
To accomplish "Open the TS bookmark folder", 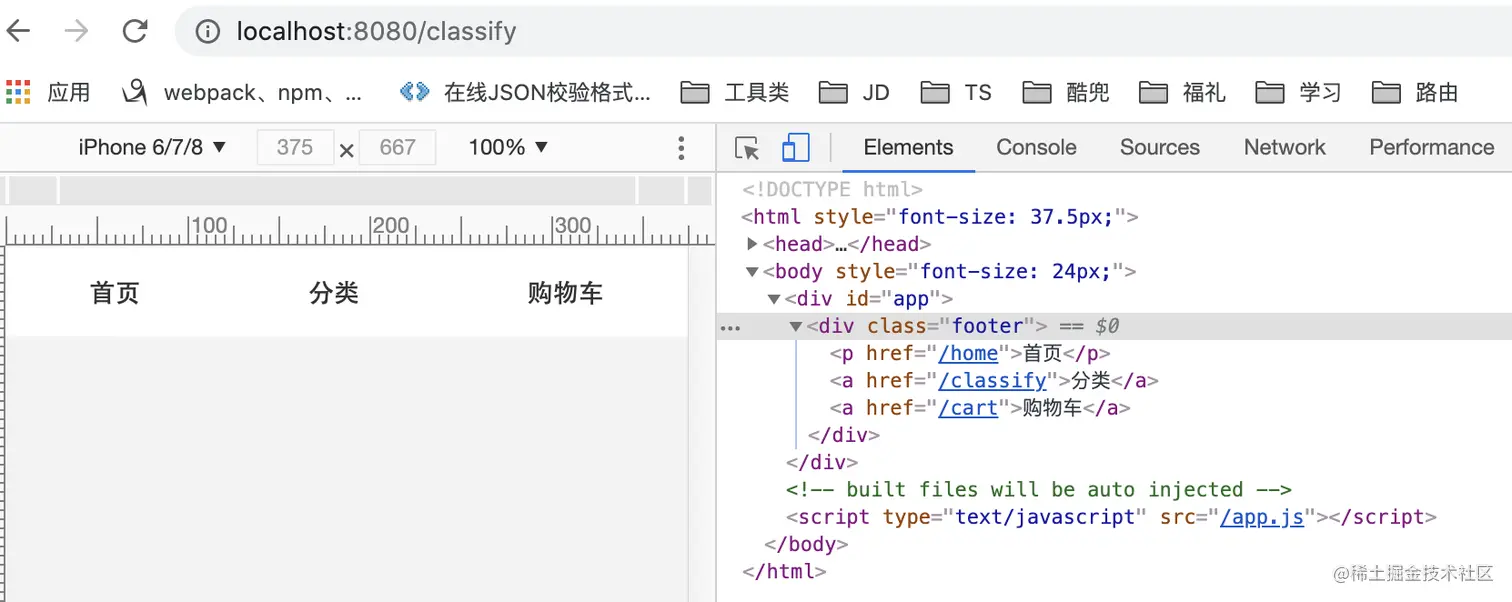I will 956,92.
